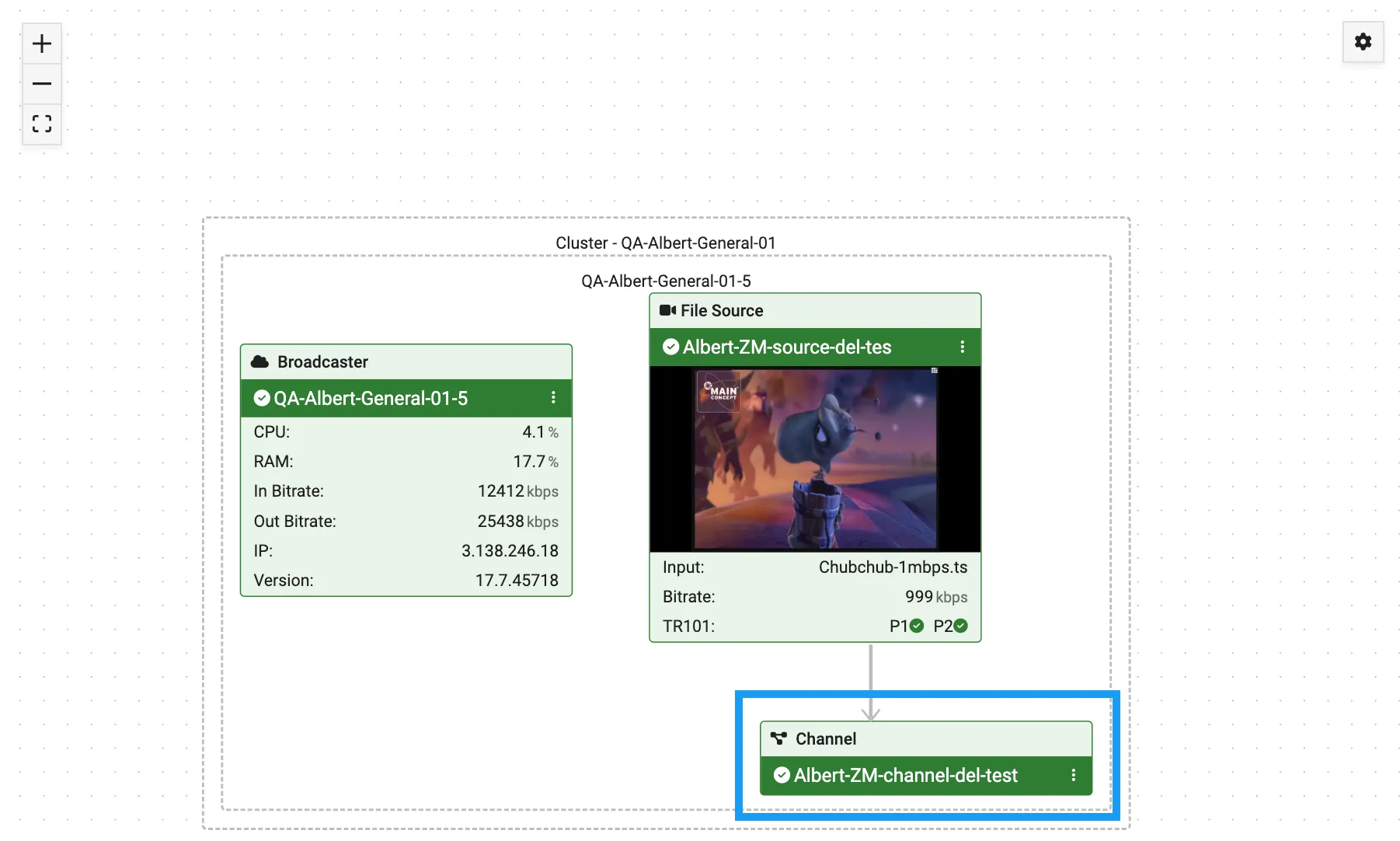1400x841 pixels.
Task: Click the Cluster - QA-Albert-General-01 label
Action: click(666, 243)
